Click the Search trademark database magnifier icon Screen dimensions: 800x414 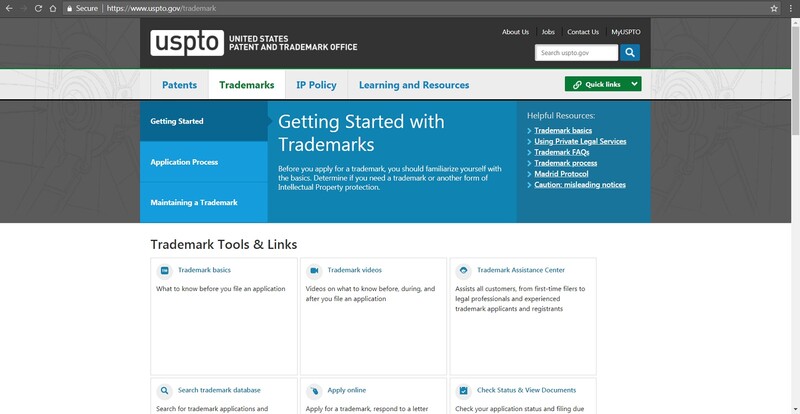[164, 391]
